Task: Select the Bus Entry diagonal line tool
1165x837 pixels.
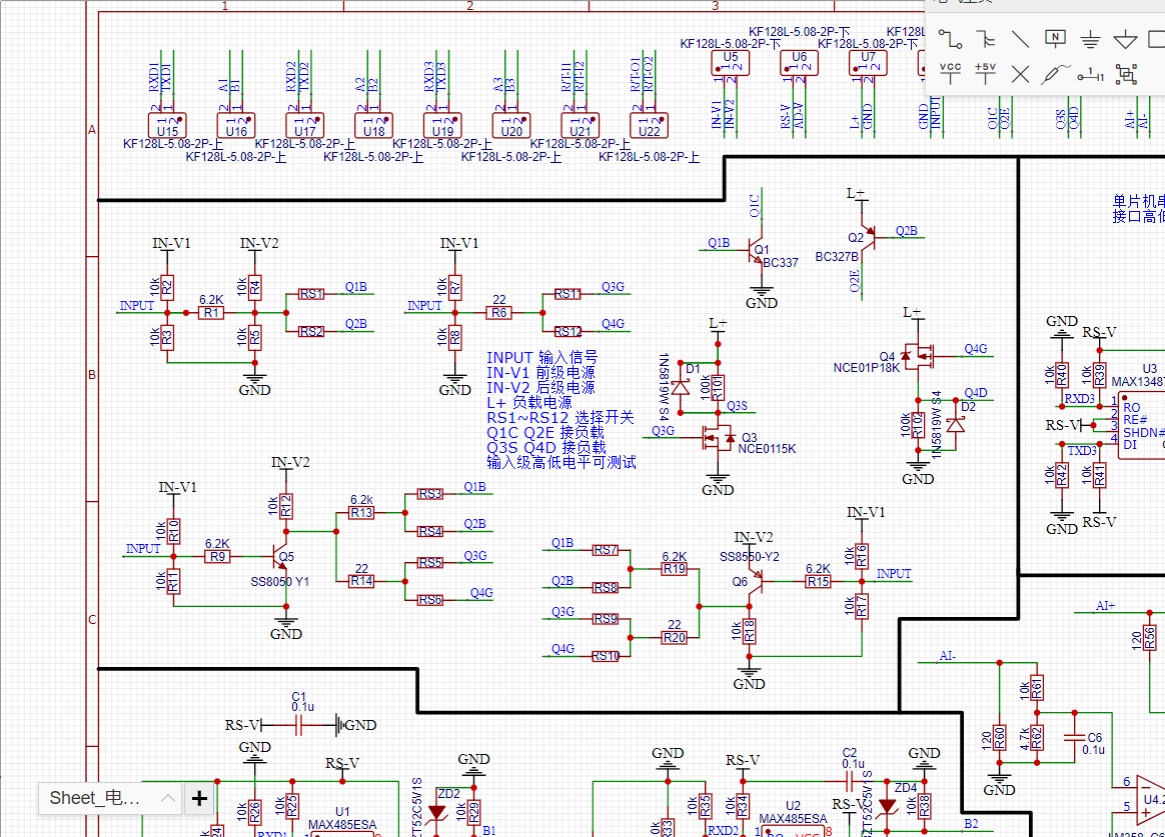Action: pos(1020,39)
